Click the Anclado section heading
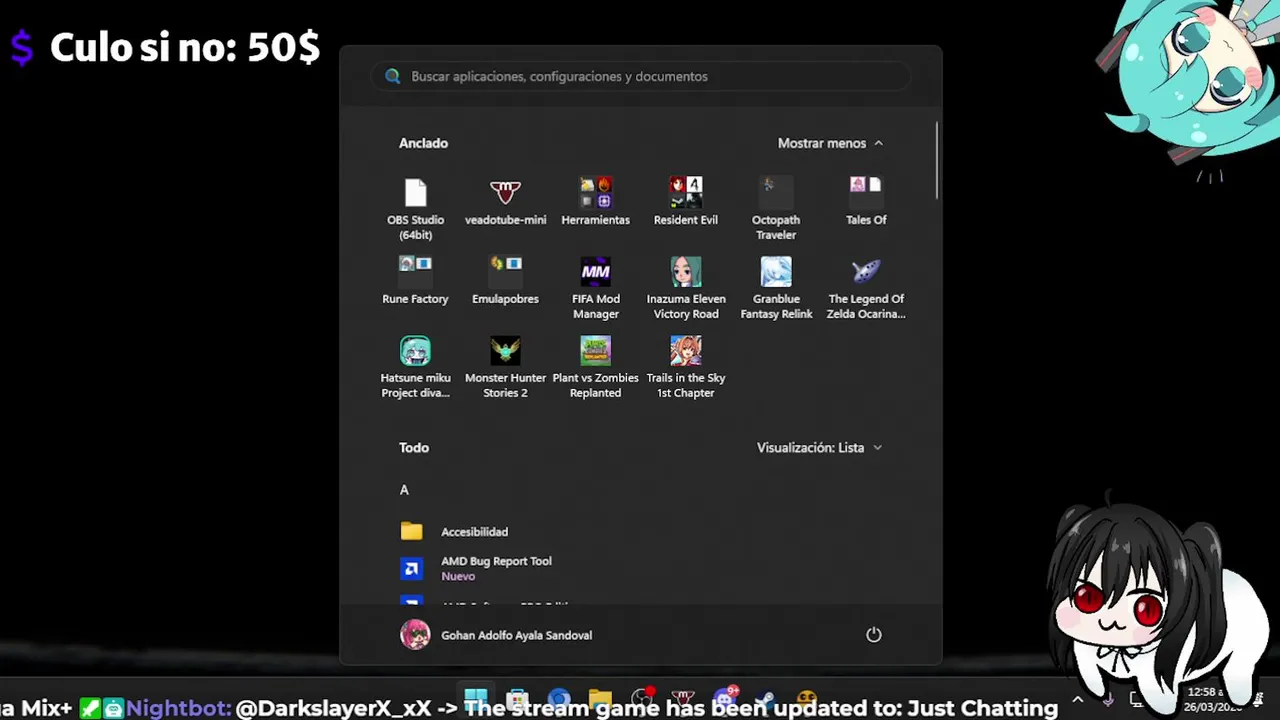The height and width of the screenshot is (720, 1280). tap(423, 143)
